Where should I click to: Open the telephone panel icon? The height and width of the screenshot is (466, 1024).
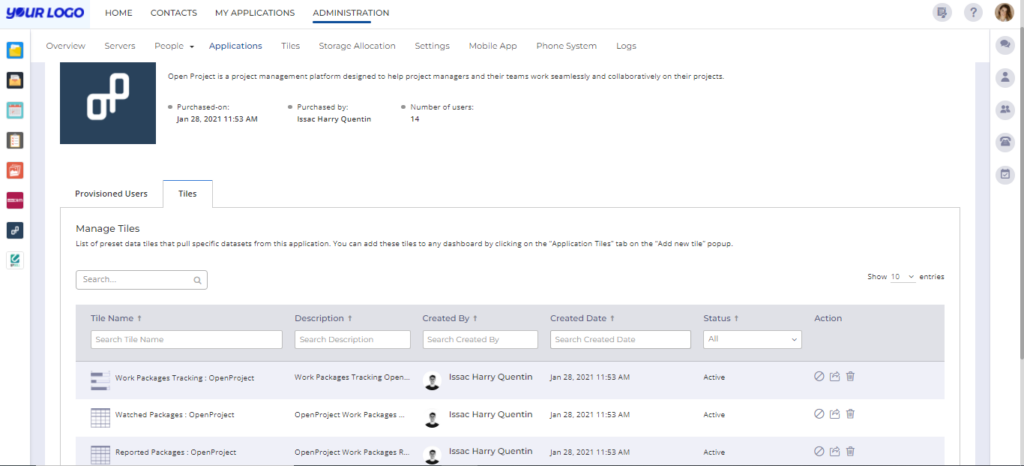pos(1005,142)
